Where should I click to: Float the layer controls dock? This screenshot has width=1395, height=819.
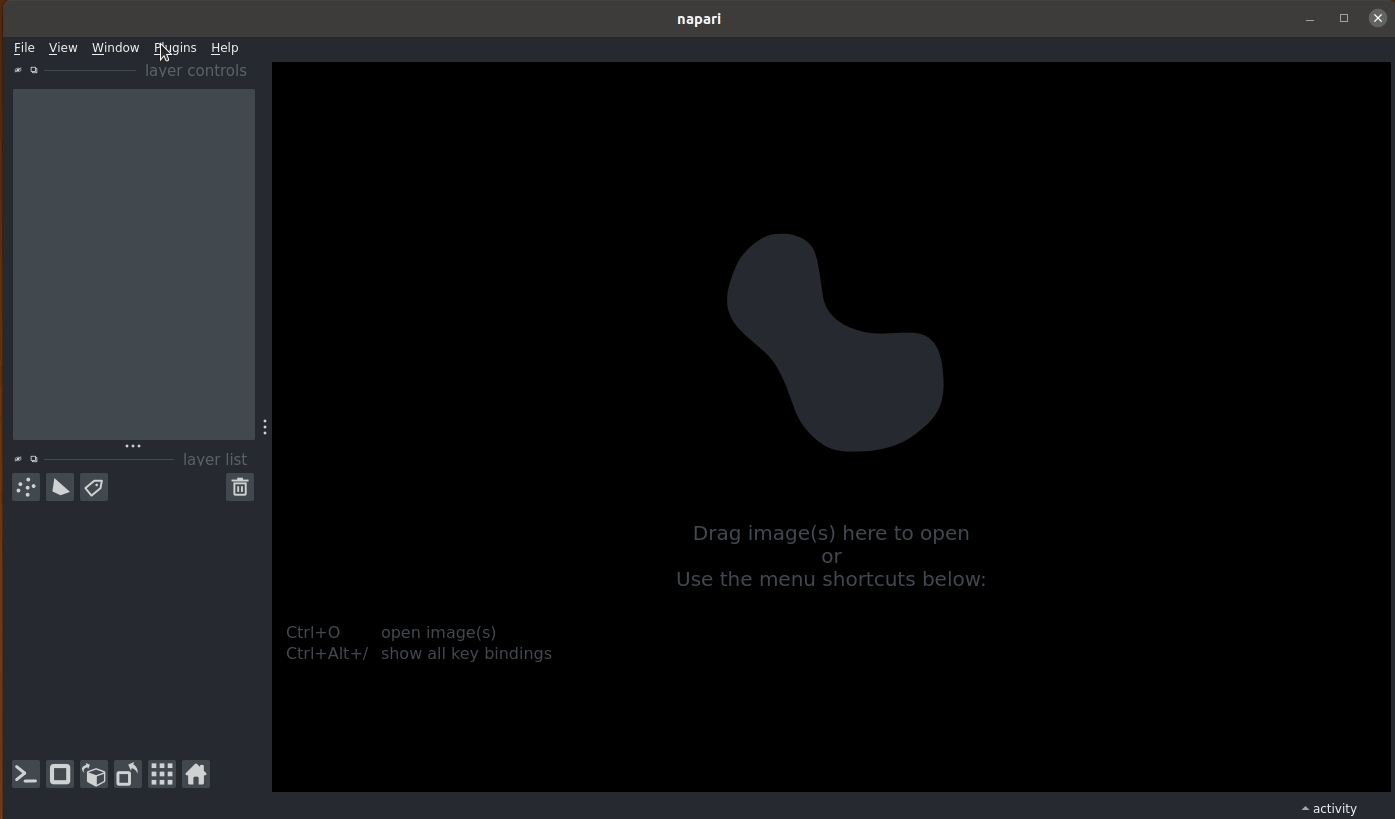click(34, 70)
